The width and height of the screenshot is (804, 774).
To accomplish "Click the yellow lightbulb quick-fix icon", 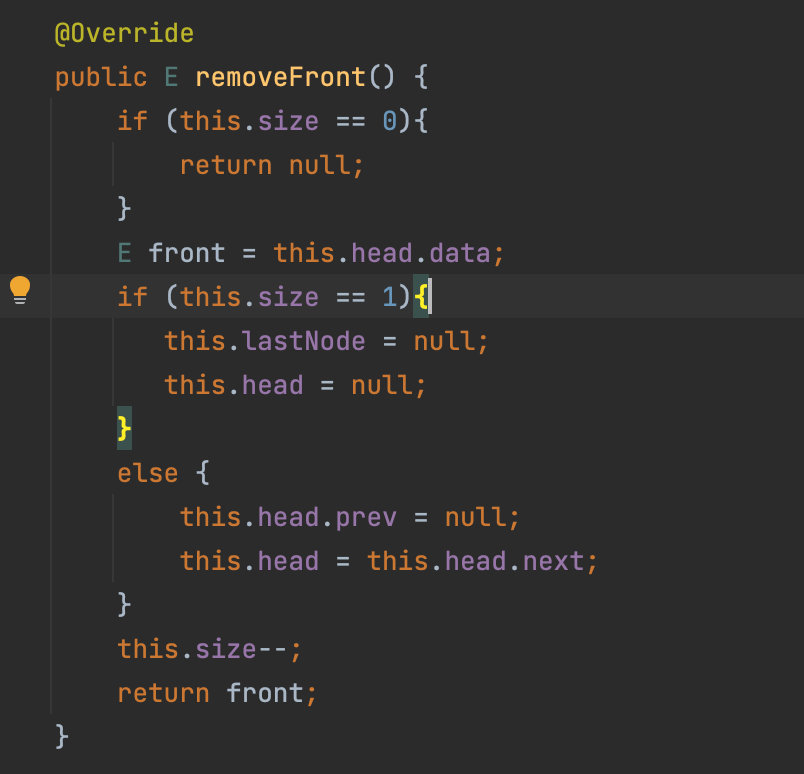I will tap(20, 291).
